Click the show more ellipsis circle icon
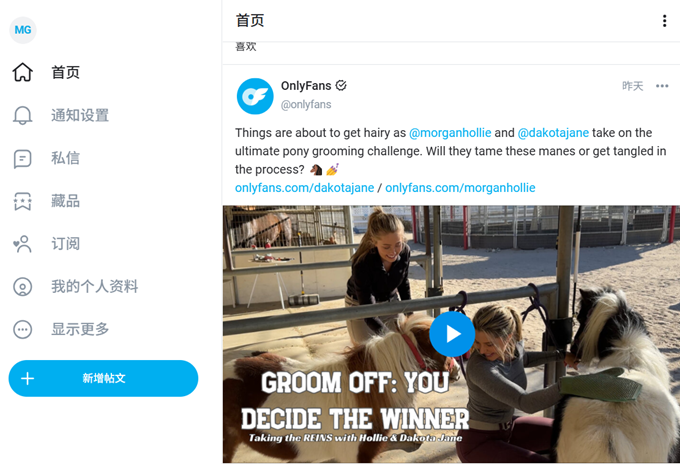This screenshot has height=464, width=680. tap(23, 330)
